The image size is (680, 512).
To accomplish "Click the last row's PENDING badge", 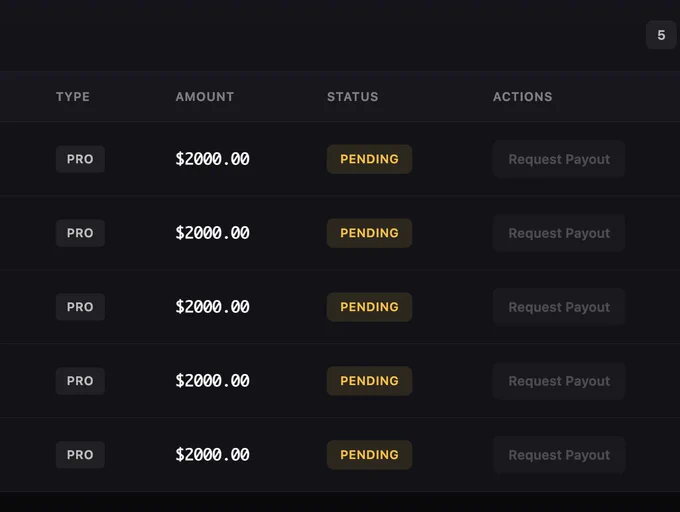I will coord(369,455).
